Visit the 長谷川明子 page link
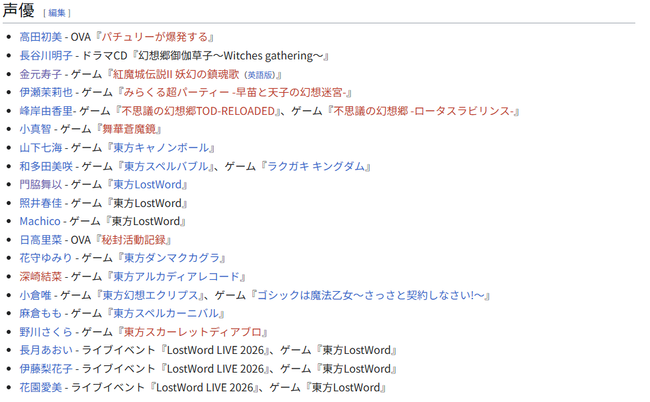Screen dimensions: 650x402 click(x=46, y=56)
